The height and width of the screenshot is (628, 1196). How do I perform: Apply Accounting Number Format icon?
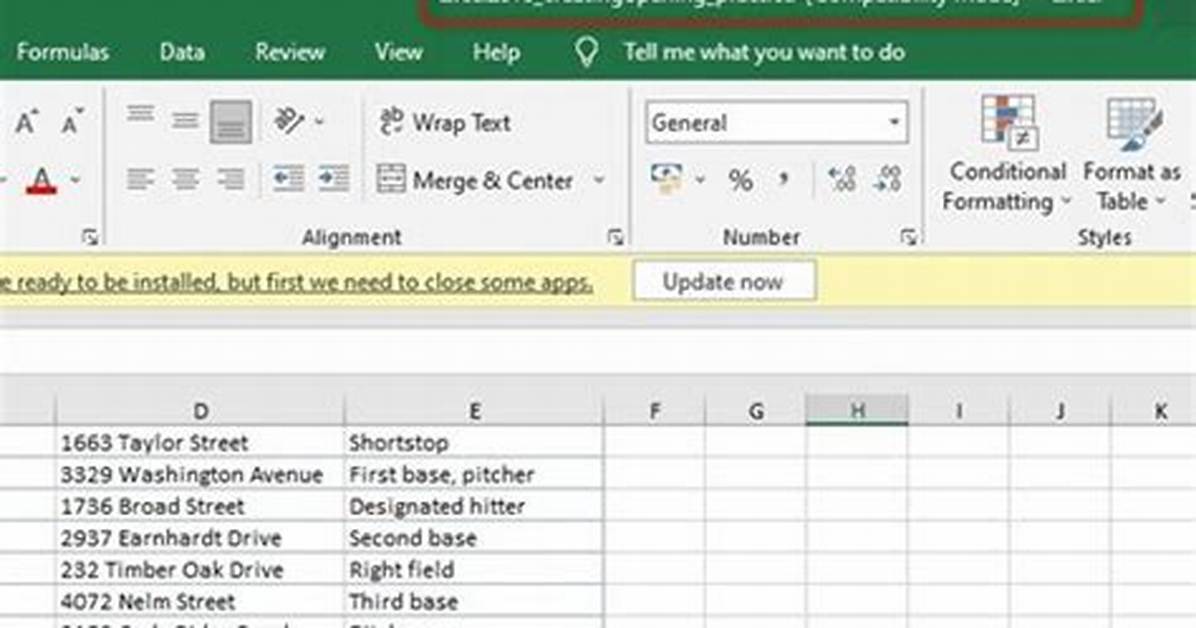667,180
